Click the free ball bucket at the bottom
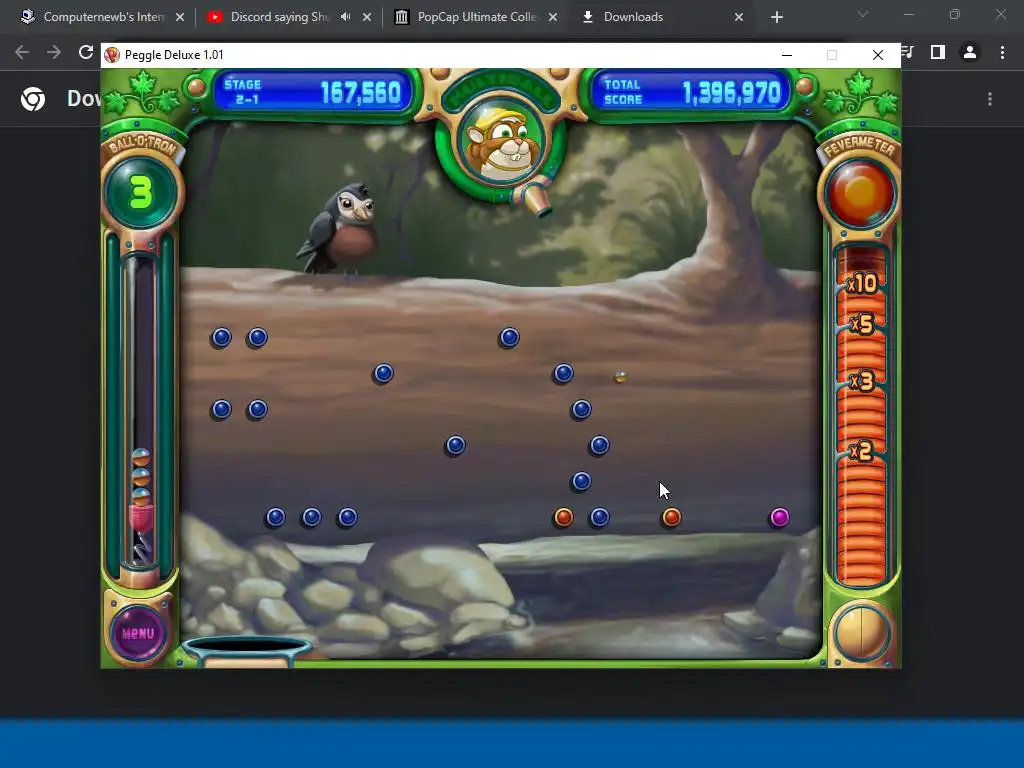 tap(247, 650)
